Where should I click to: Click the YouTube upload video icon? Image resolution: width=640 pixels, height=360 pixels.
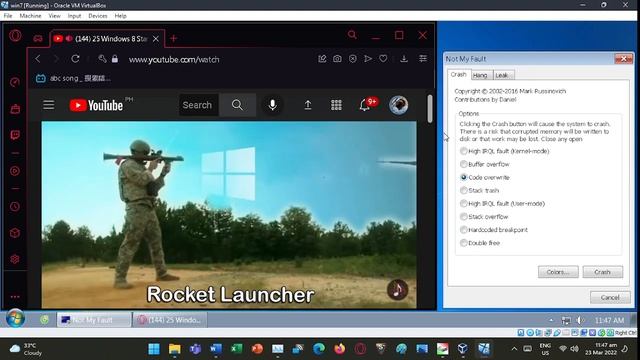click(x=308, y=105)
